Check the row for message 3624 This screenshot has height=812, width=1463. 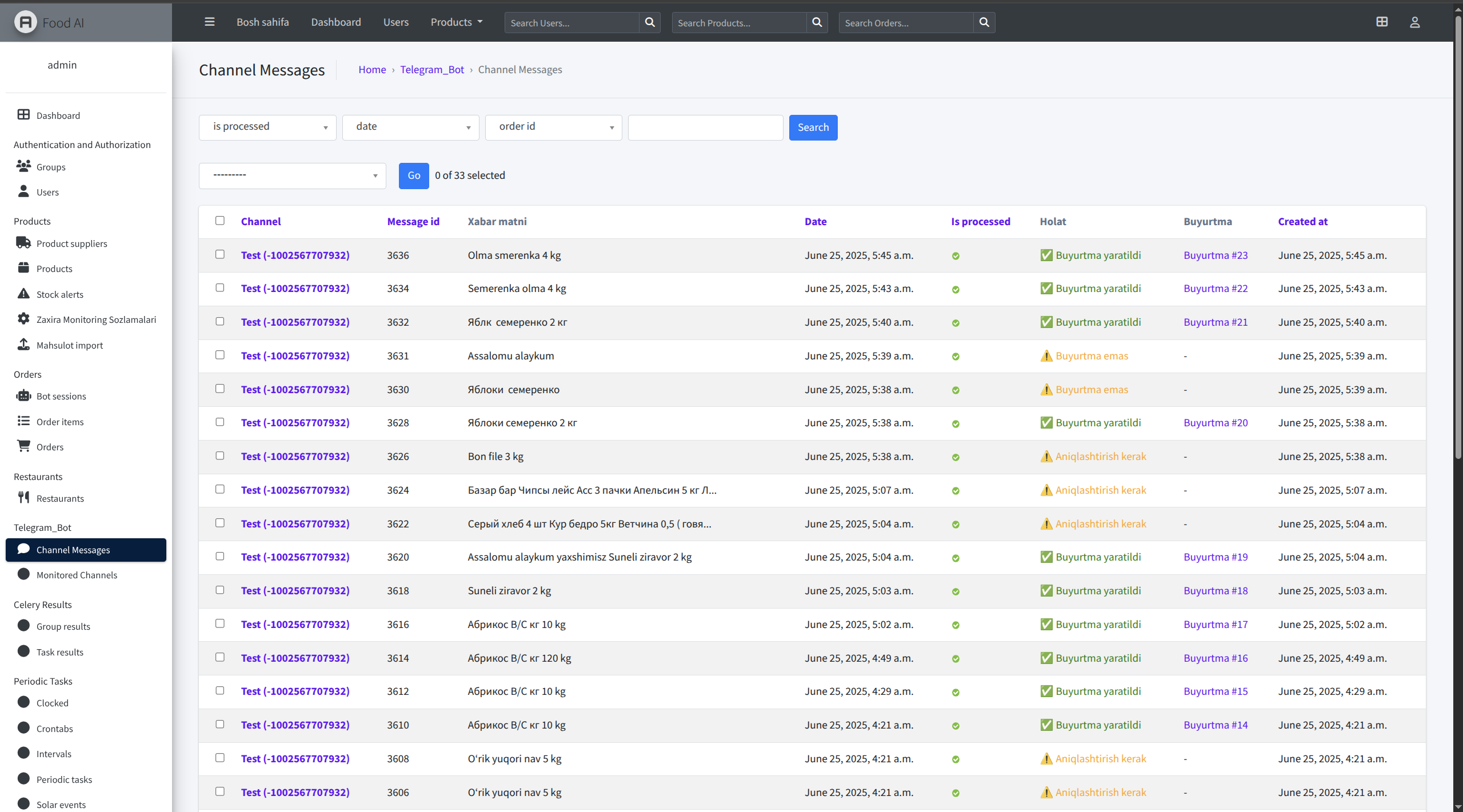tap(220, 489)
